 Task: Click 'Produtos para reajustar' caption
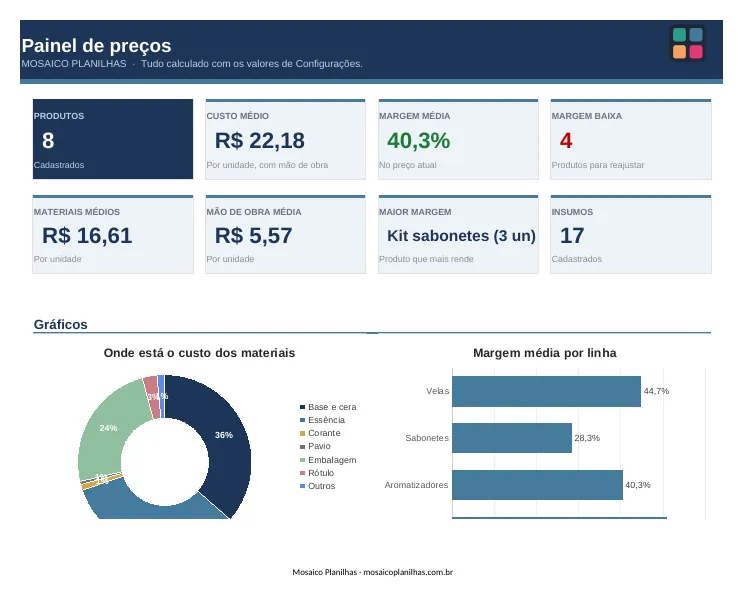[598, 165]
